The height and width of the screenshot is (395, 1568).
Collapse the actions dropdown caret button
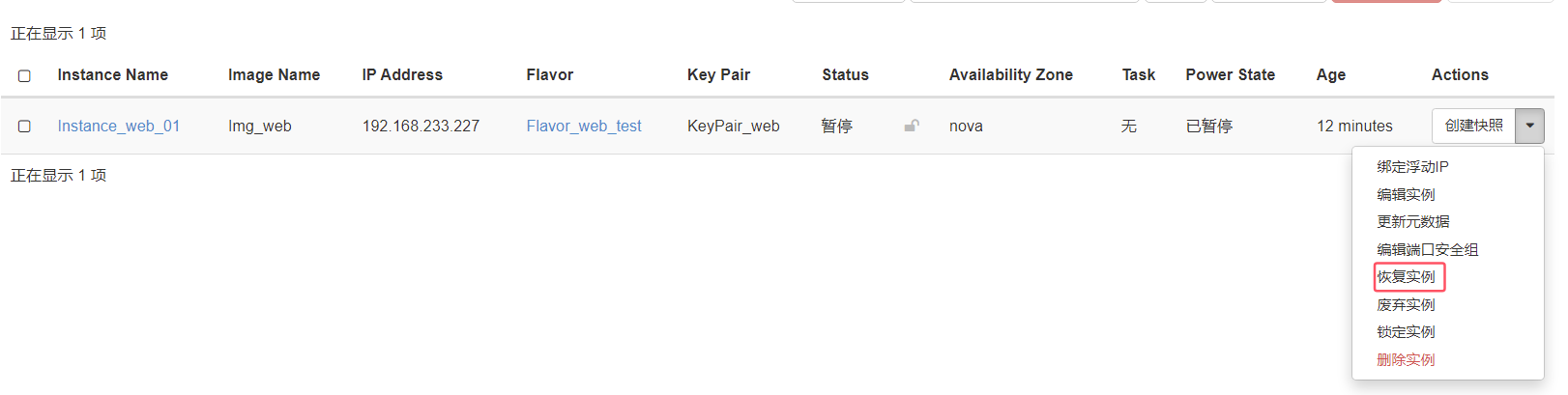click(1529, 126)
